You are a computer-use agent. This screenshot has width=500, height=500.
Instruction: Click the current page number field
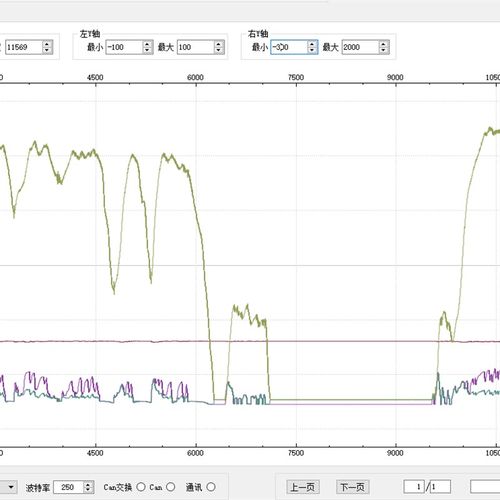point(414,487)
